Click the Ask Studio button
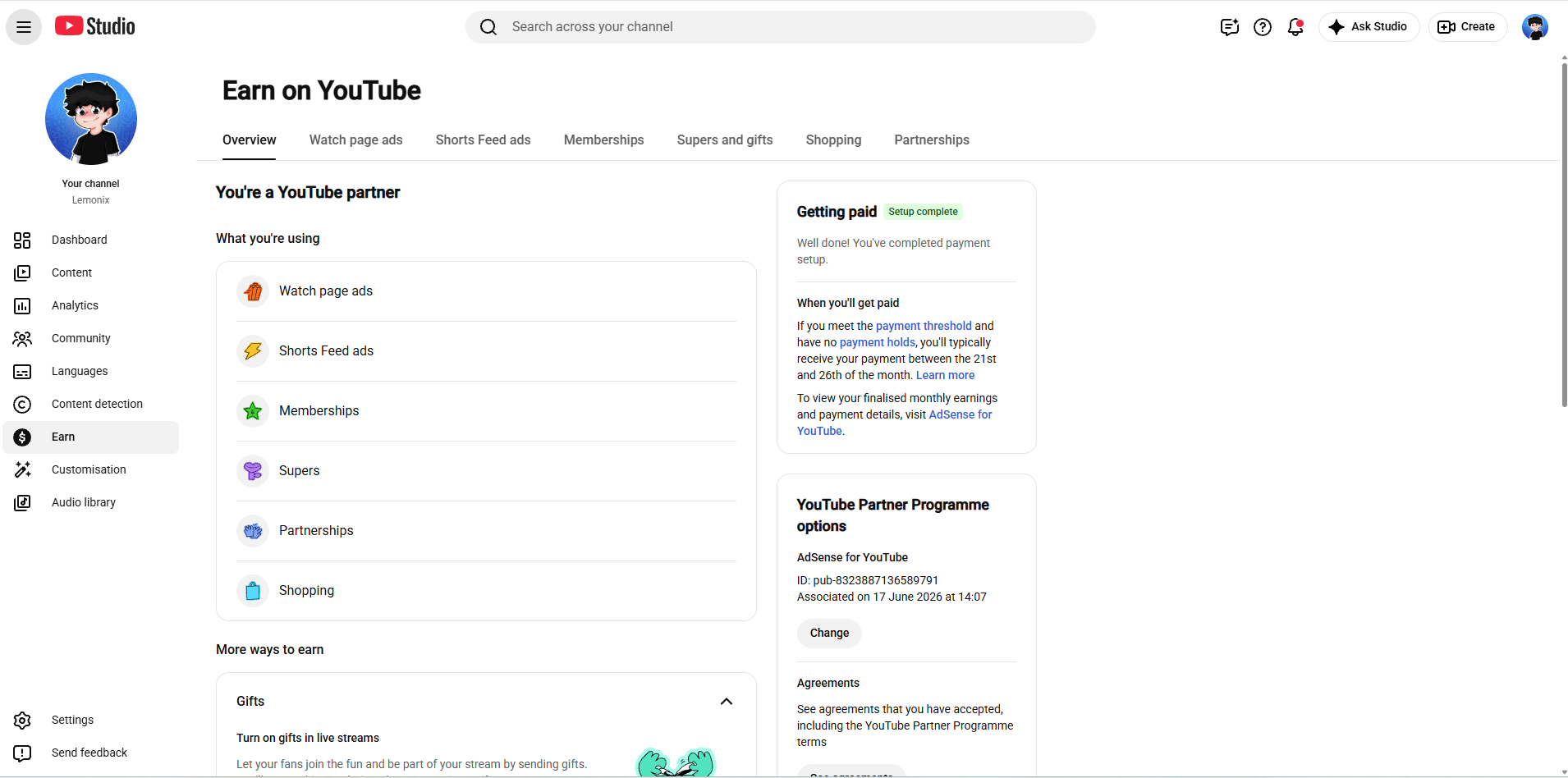 (1369, 27)
